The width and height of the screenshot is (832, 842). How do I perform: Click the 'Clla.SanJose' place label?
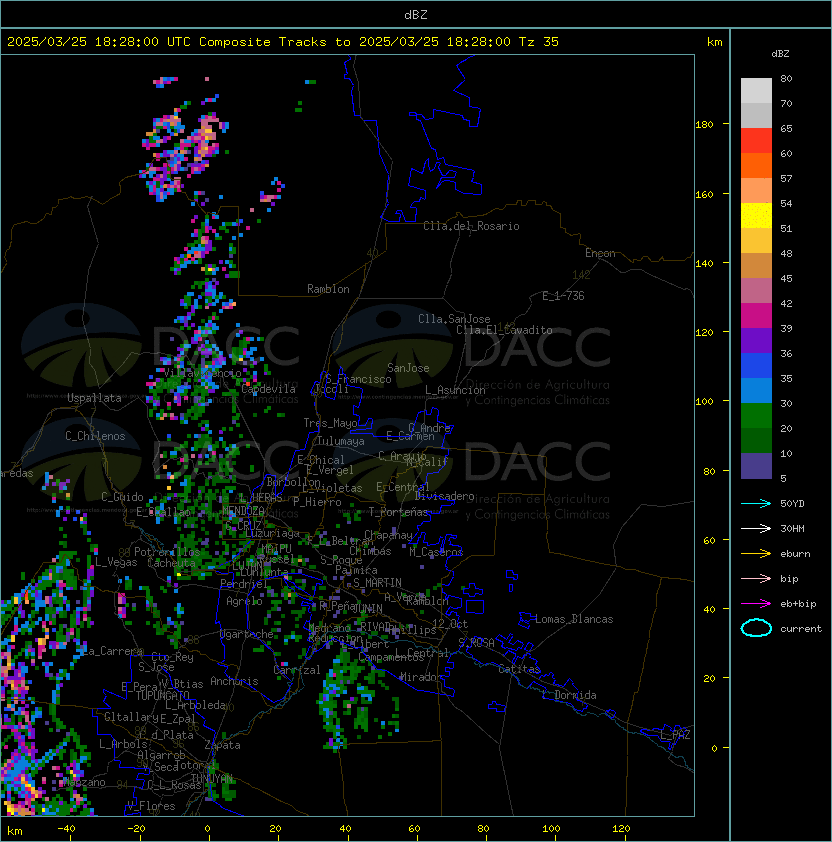(x=454, y=319)
